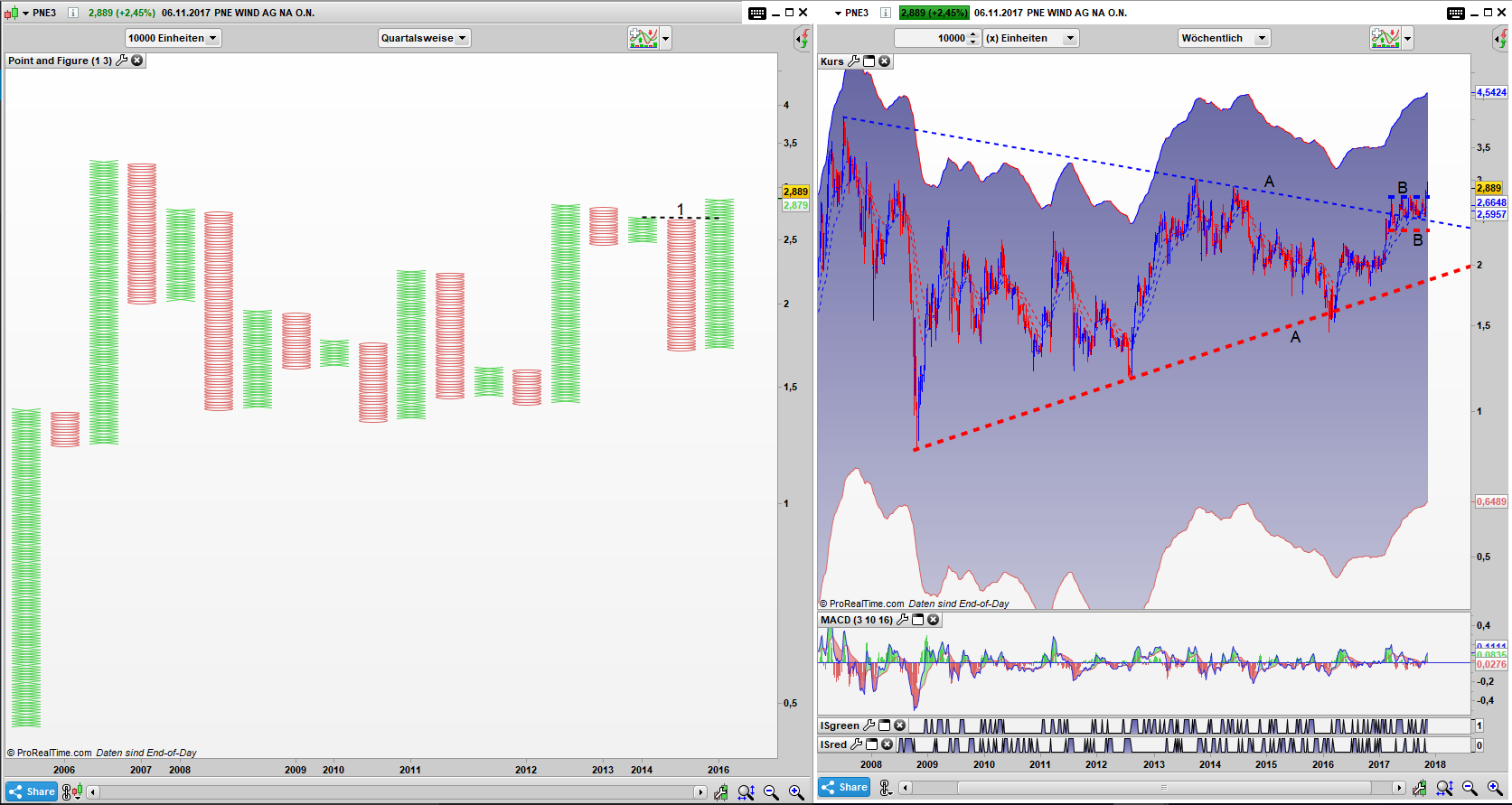The width and height of the screenshot is (1512, 805).
Task: Open PNE3 ticker dropdown in right window
Action: pyautogui.click(x=838, y=13)
